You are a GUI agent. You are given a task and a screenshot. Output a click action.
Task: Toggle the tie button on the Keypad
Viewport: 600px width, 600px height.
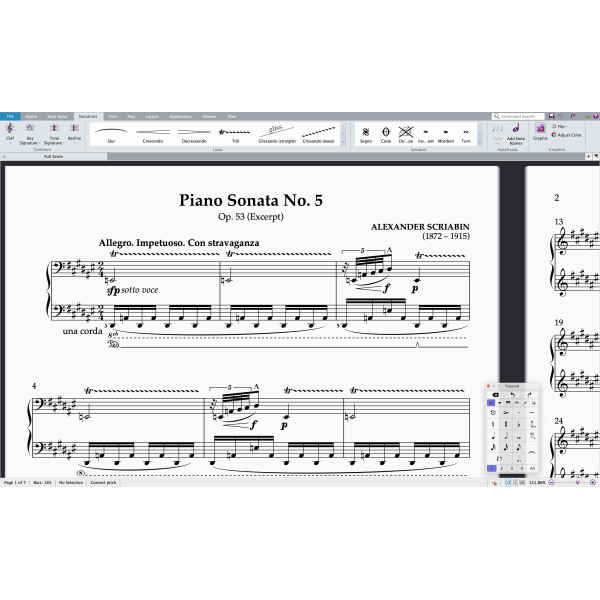click(532, 453)
